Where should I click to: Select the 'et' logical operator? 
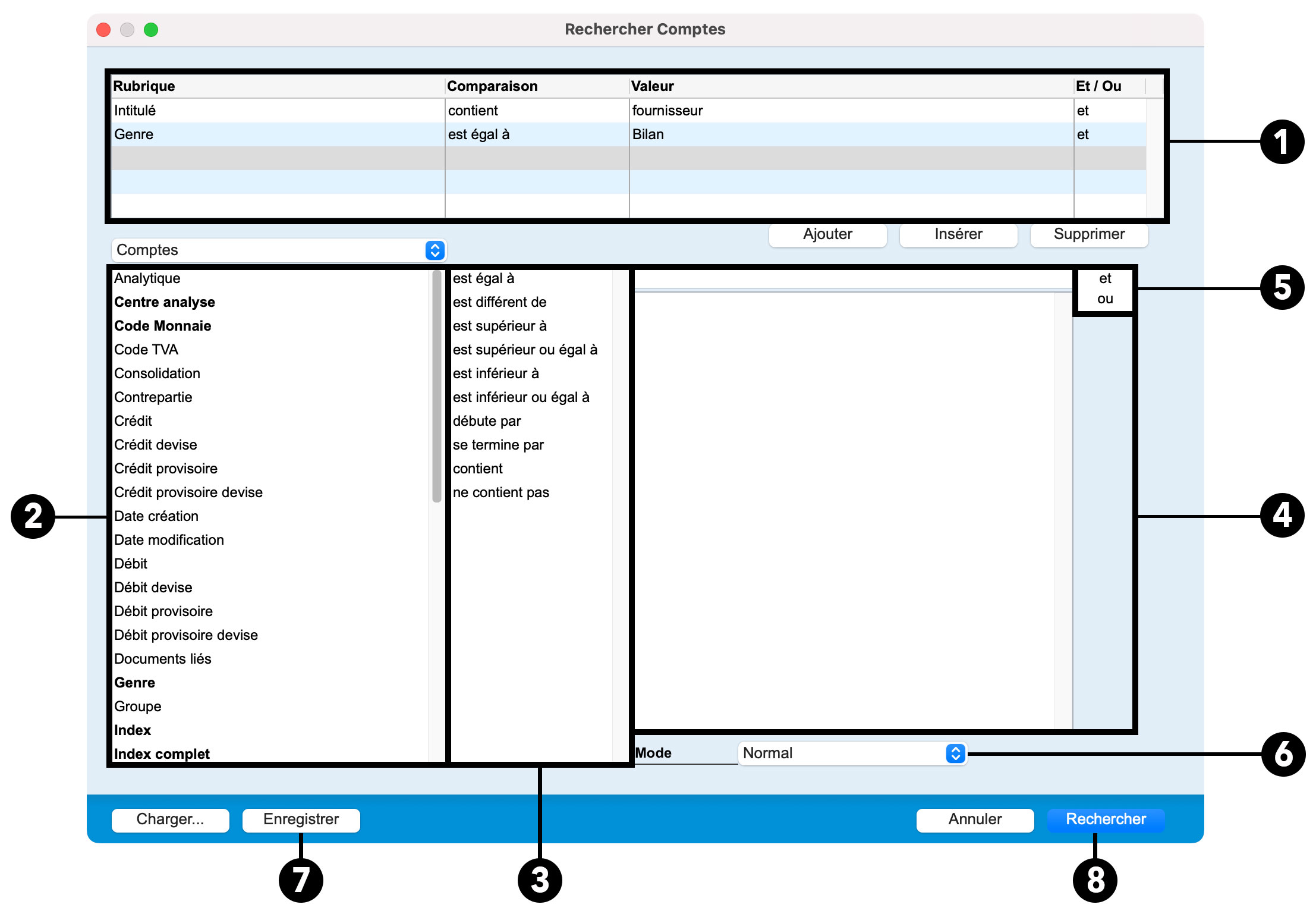click(x=1104, y=278)
